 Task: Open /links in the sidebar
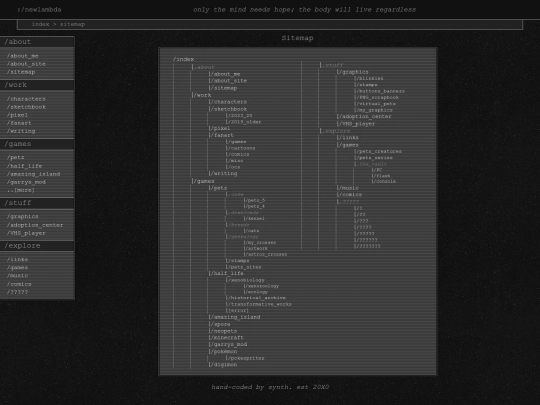coord(17,259)
